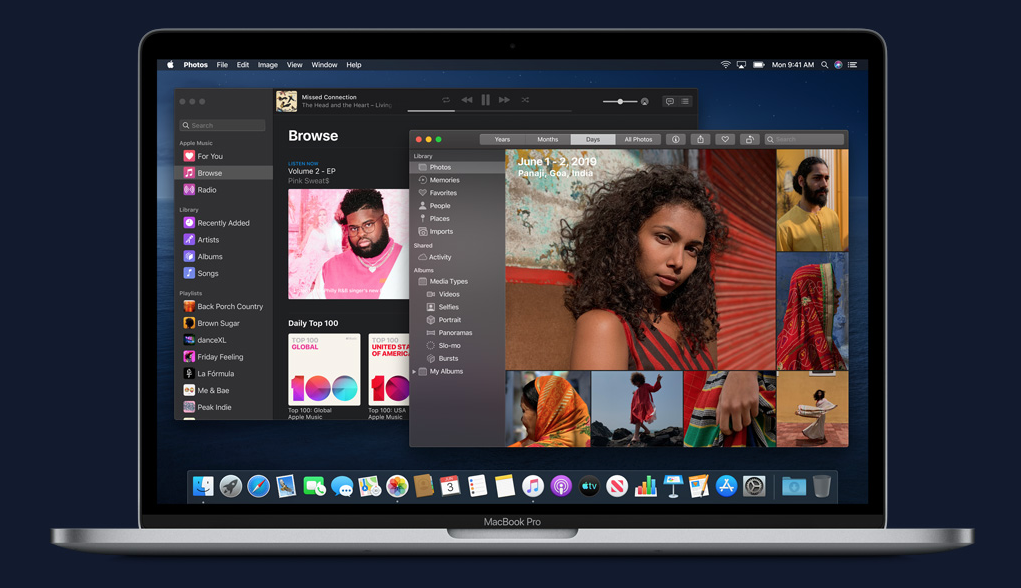Expand the My Albums disclosure triangle

(x=414, y=372)
